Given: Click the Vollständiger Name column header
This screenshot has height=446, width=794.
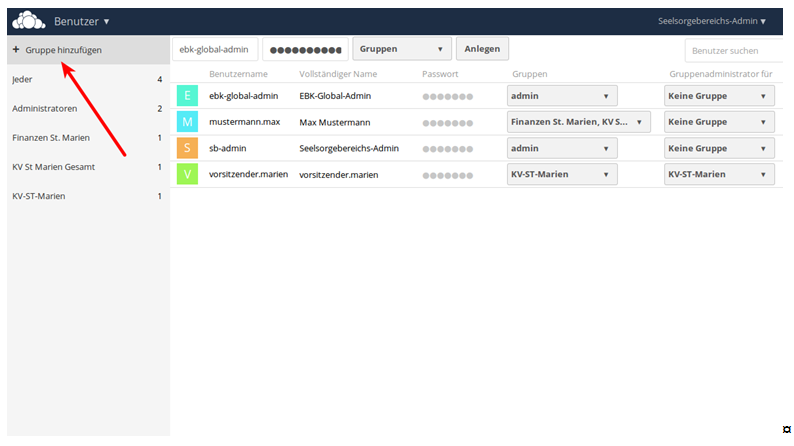Looking at the screenshot, I should click(x=338, y=74).
